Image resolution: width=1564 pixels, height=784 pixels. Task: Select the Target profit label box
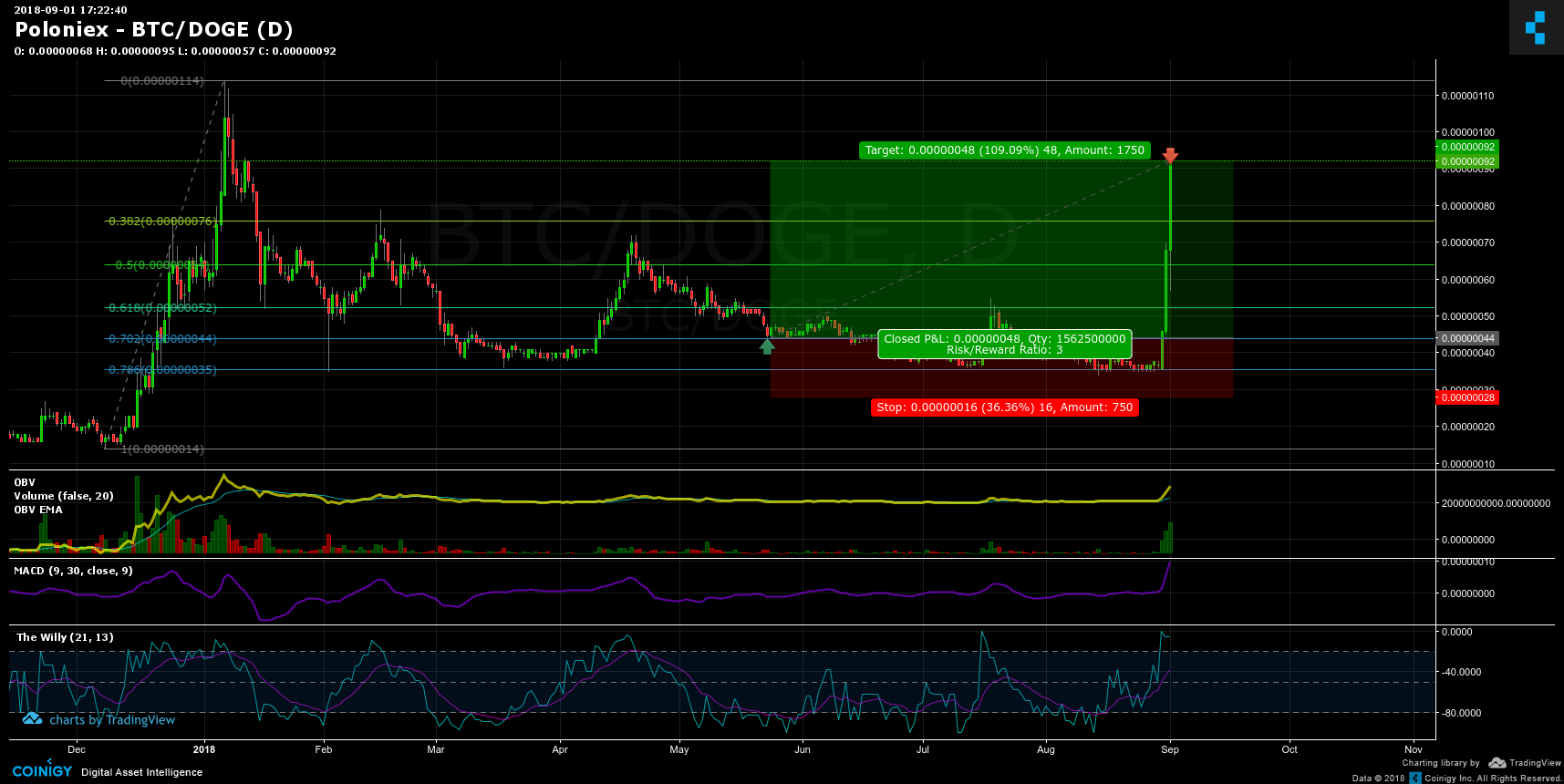click(1005, 150)
